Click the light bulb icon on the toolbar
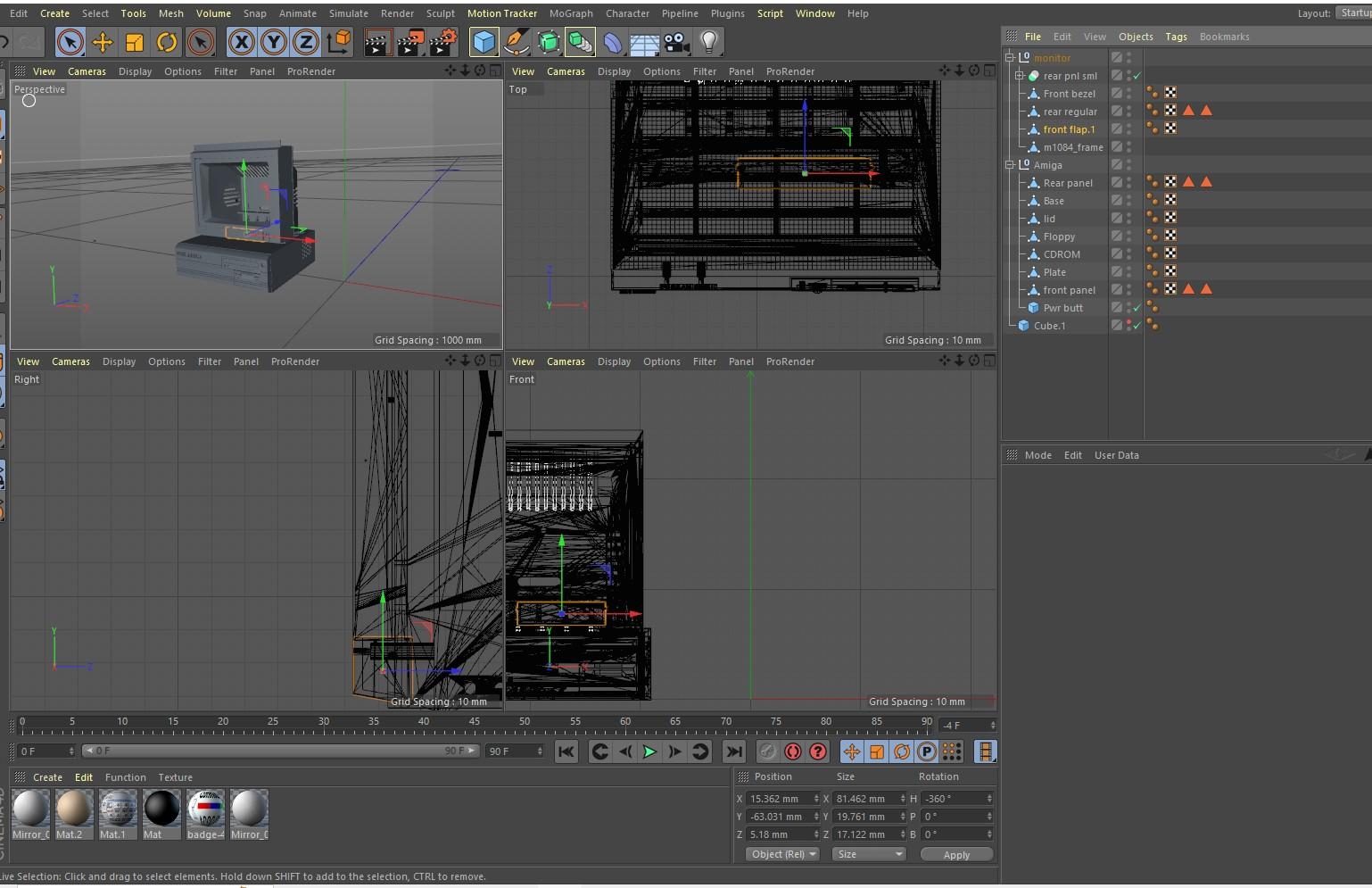Viewport: 1372px width, 888px height. coord(708,41)
